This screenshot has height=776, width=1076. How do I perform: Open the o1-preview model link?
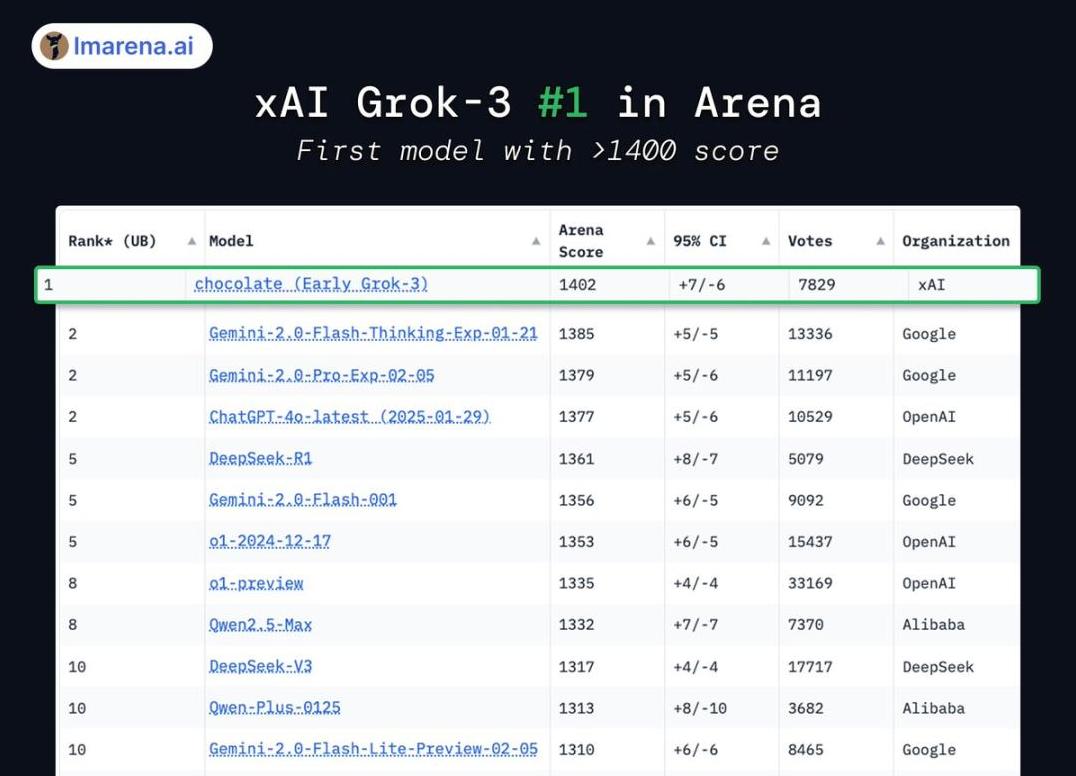256,583
